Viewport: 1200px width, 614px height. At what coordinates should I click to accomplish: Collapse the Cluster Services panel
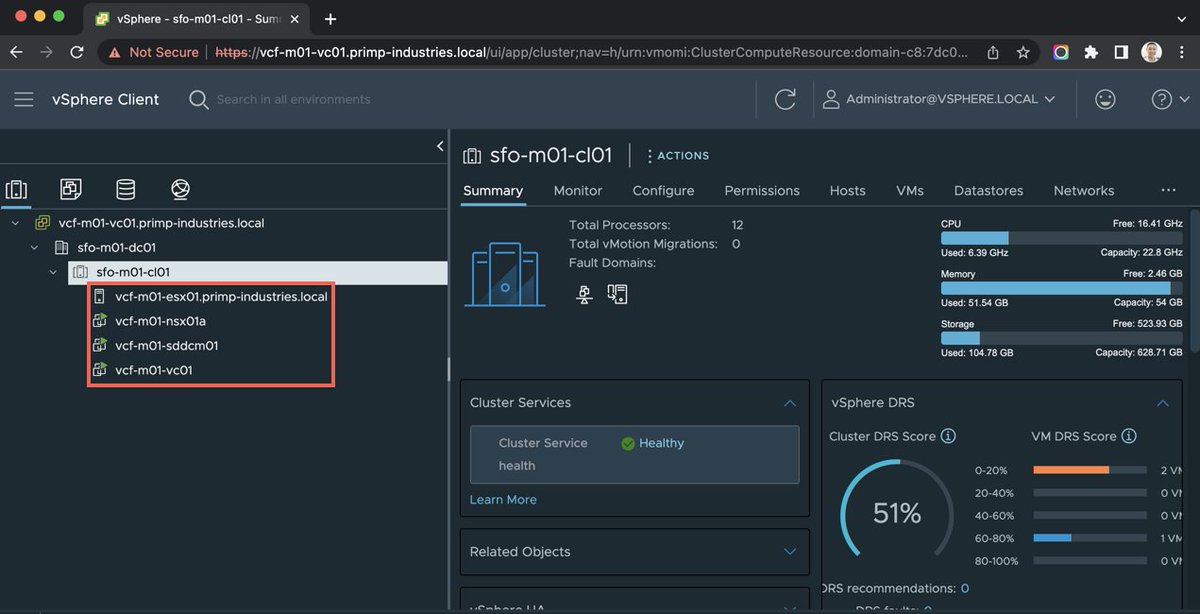[x=789, y=402]
